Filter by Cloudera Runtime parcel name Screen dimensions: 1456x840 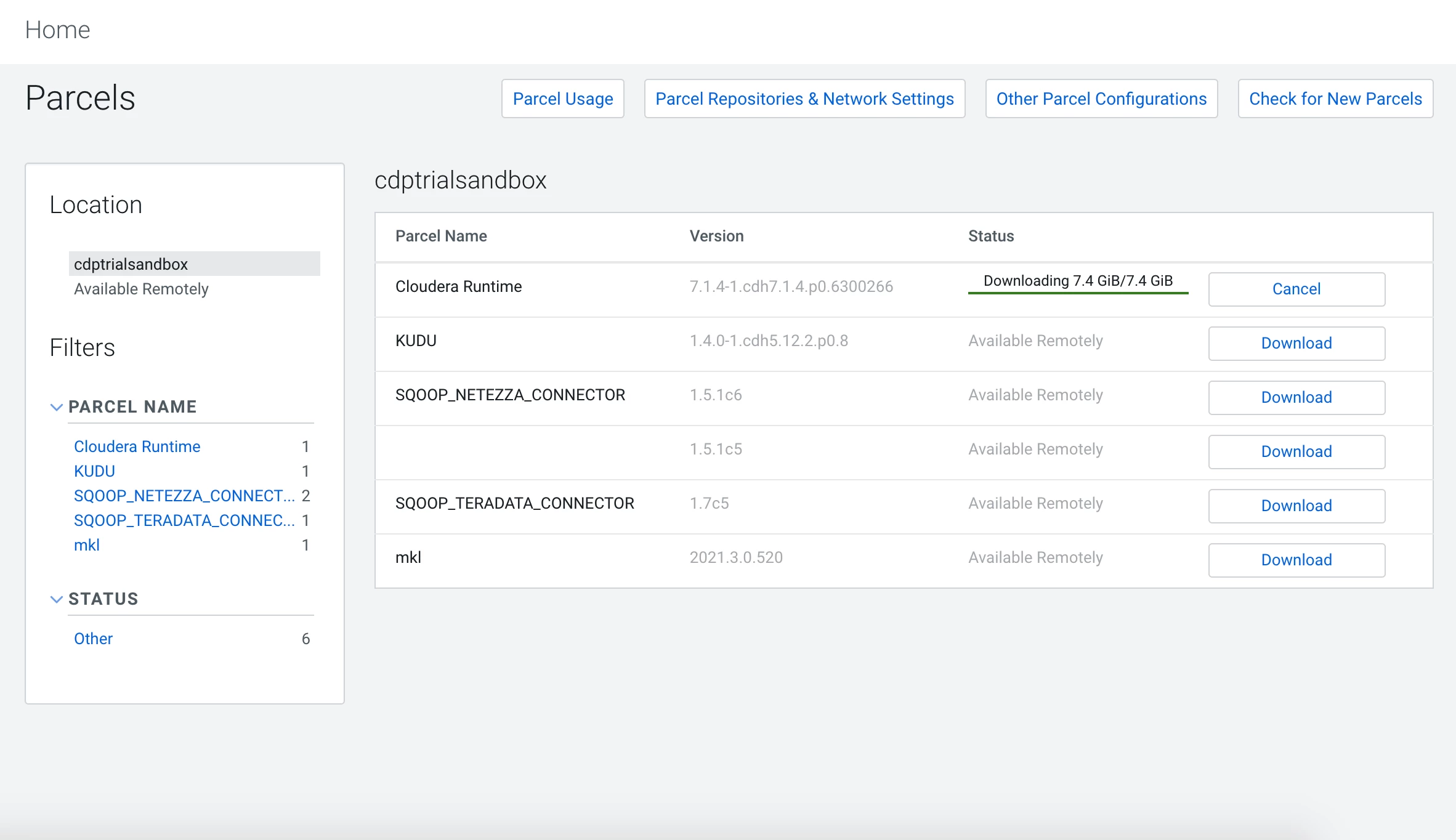pos(137,446)
